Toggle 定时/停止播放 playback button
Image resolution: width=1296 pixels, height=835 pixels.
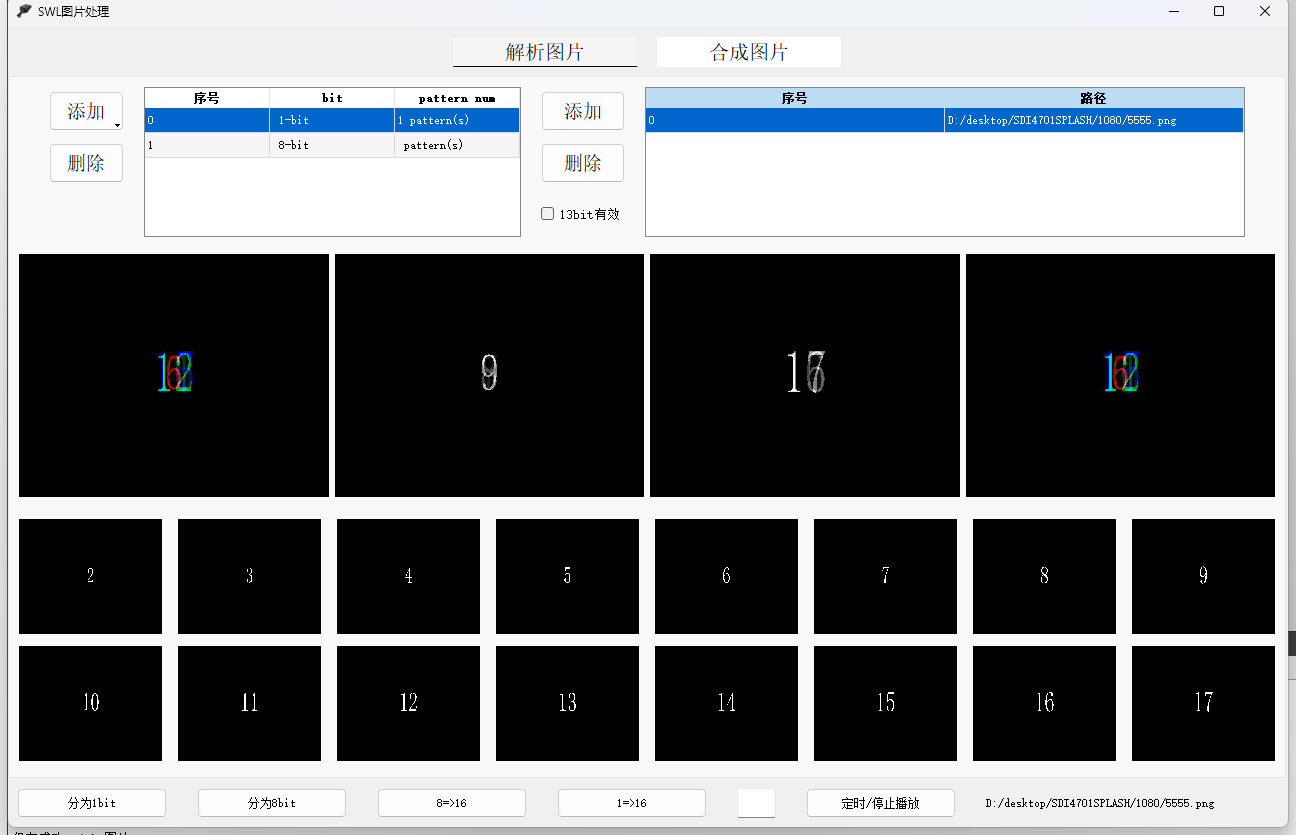881,803
